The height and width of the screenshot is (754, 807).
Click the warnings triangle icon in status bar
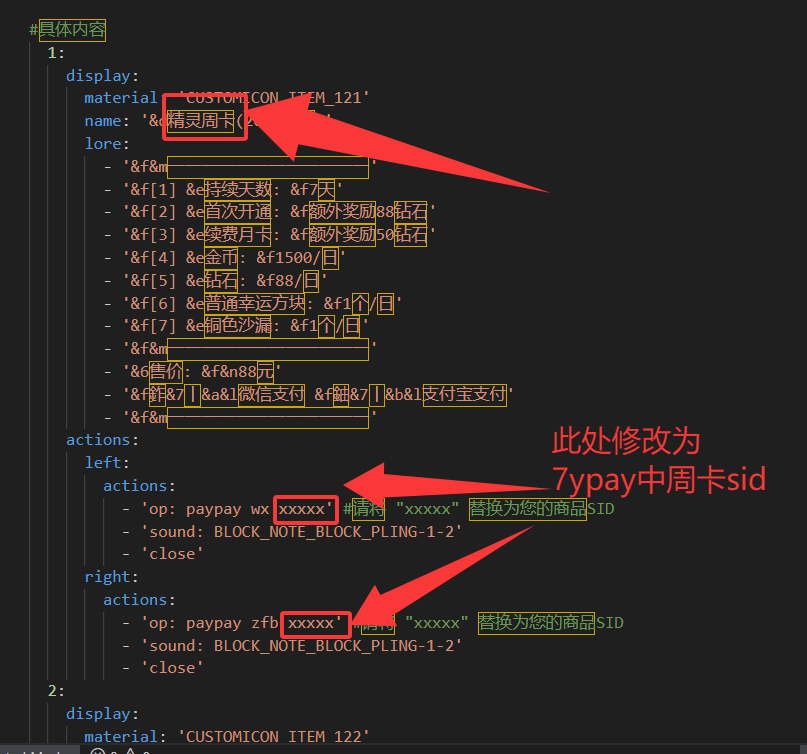tap(130, 750)
